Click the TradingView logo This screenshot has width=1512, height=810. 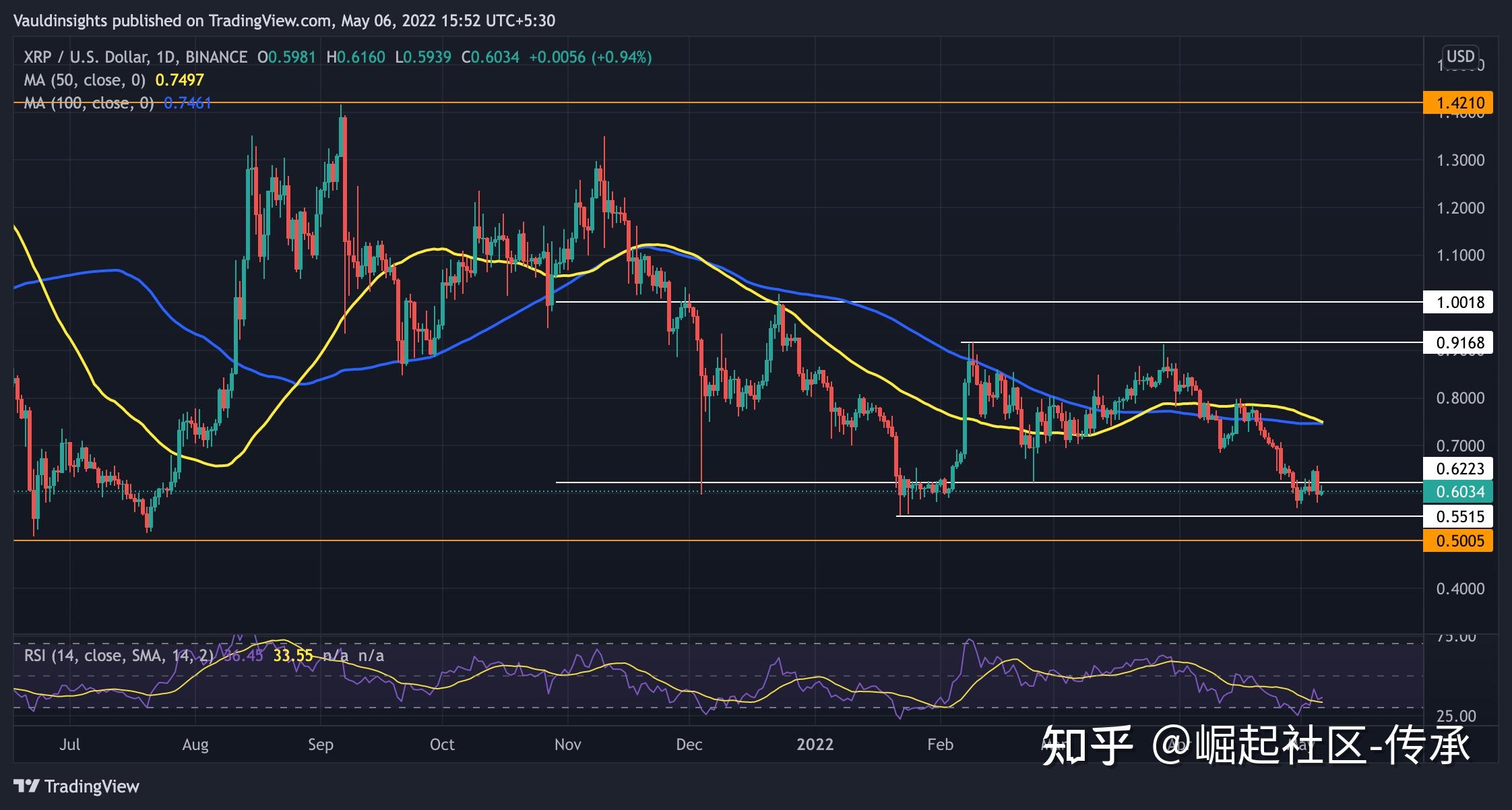74,786
